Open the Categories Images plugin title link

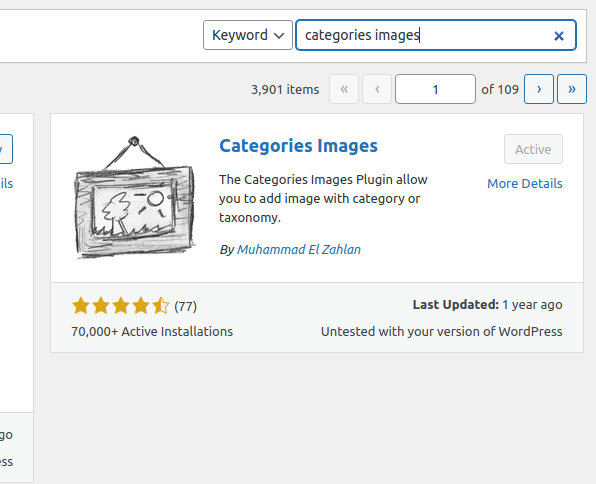(298, 146)
